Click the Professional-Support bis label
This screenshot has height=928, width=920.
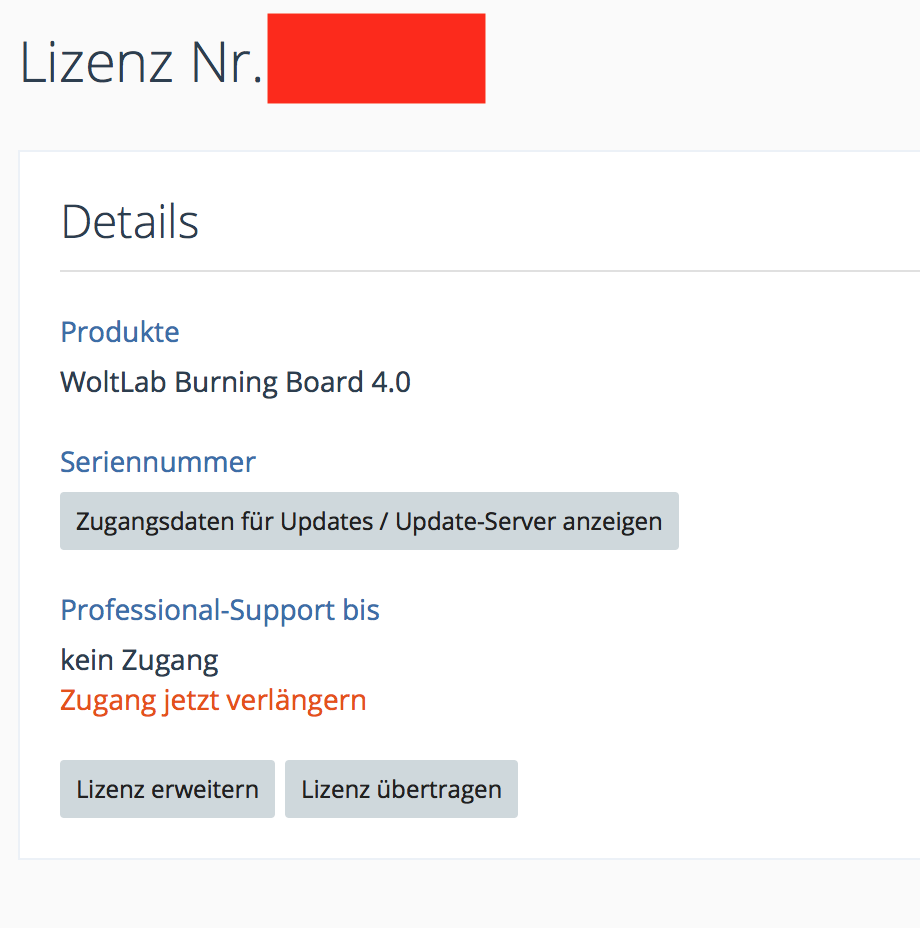(x=220, y=610)
